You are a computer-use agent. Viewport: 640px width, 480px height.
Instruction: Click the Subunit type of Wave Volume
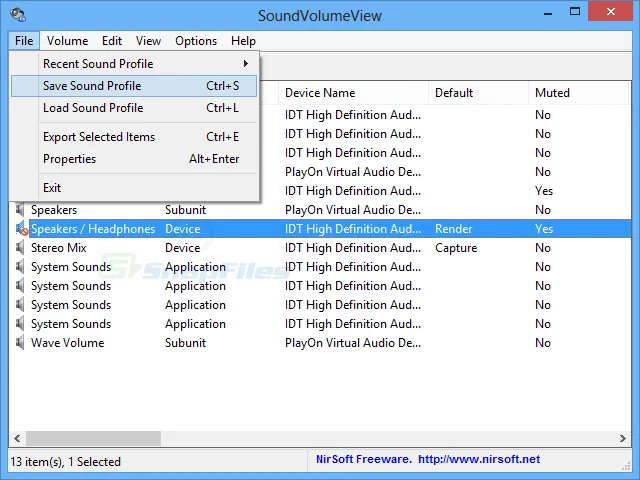[x=185, y=343]
